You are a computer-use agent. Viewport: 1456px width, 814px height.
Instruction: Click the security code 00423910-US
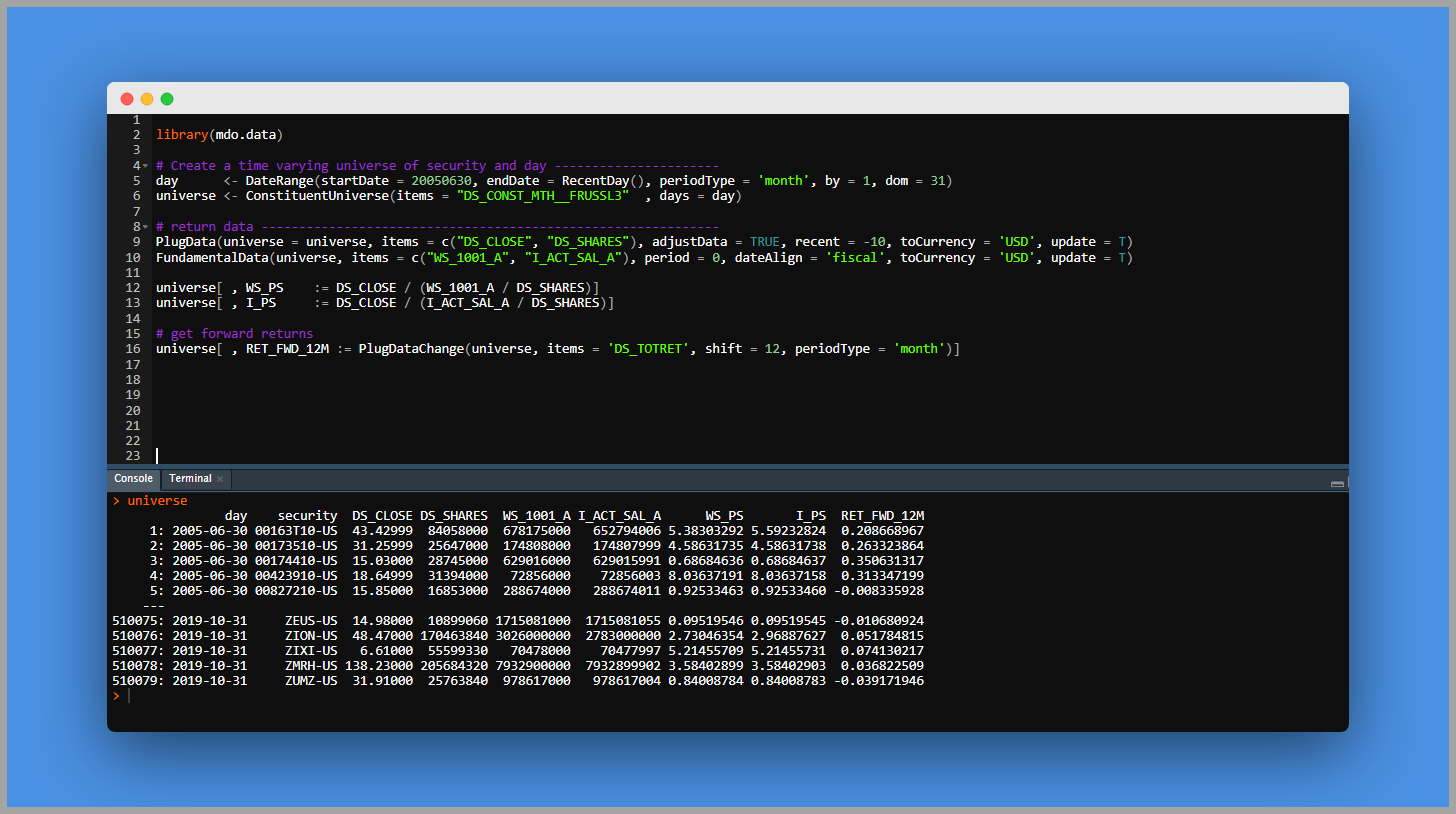point(296,576)
